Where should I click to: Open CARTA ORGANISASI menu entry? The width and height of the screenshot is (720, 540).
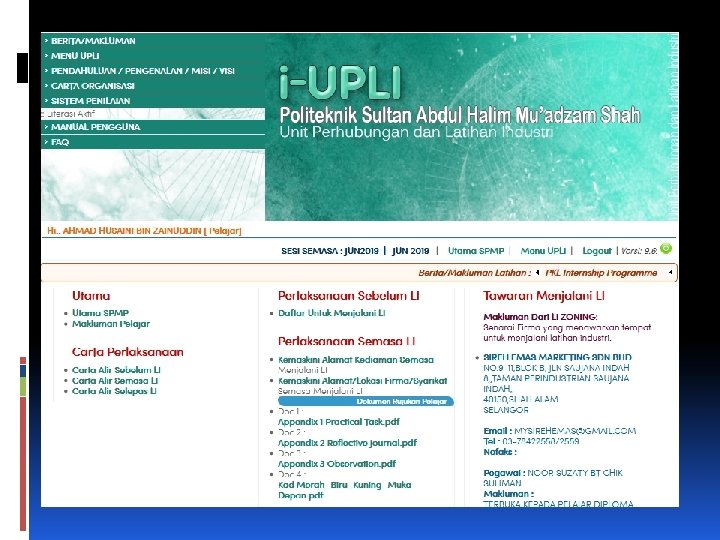pos(93,86)
